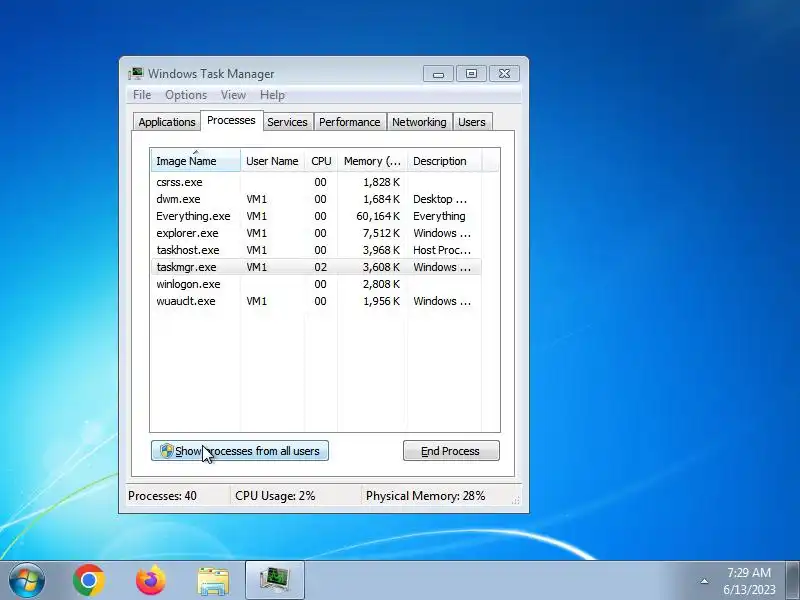Select the wuauclt.exe process

click(x=316, y=301)
